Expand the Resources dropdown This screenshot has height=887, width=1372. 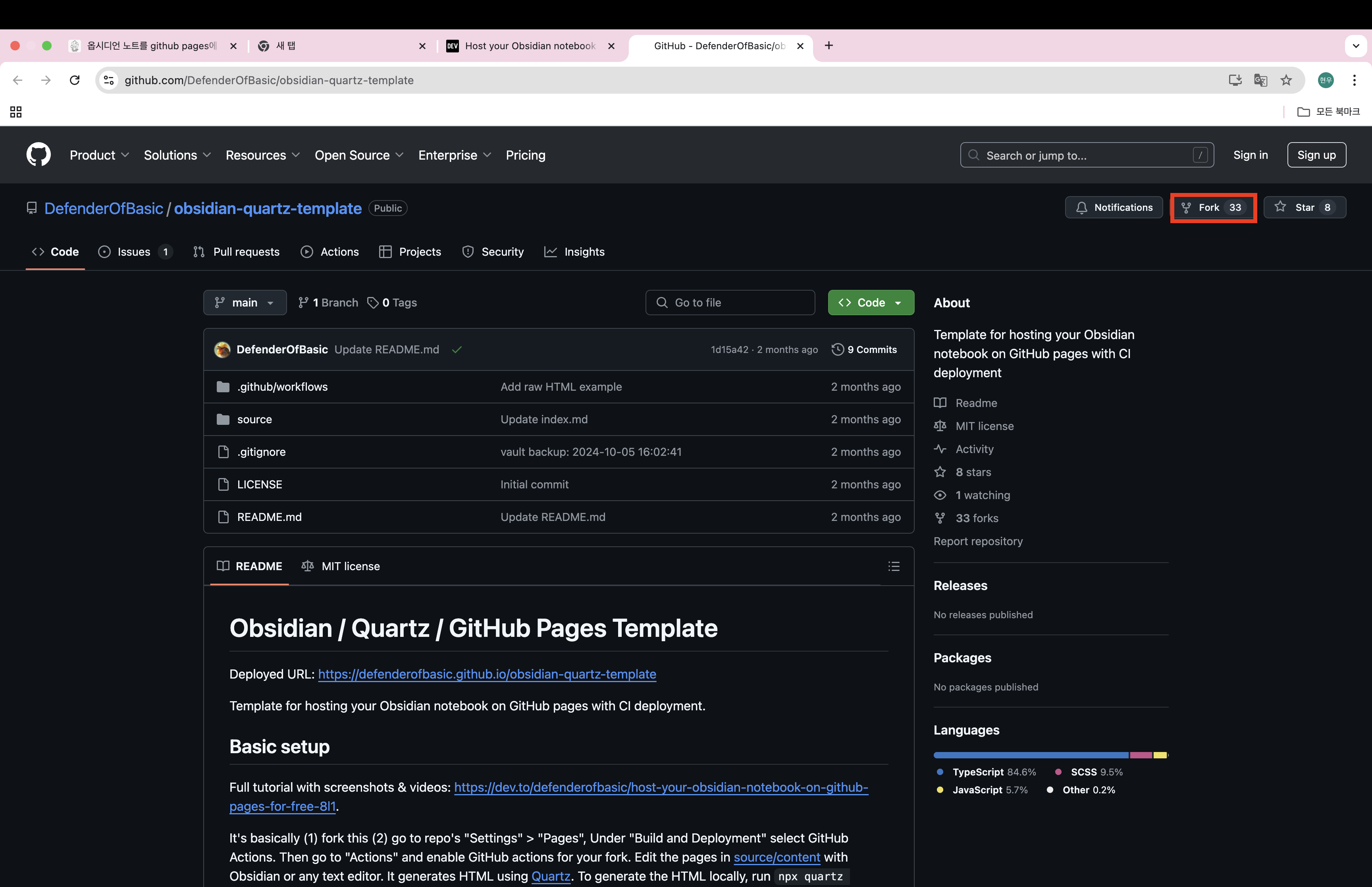pos(262,155)
